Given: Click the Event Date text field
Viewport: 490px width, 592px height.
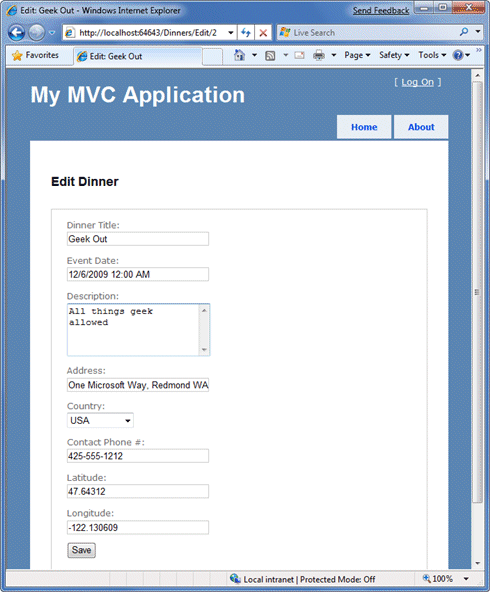Looking at the screenshot, I should [x=138, y=274].
